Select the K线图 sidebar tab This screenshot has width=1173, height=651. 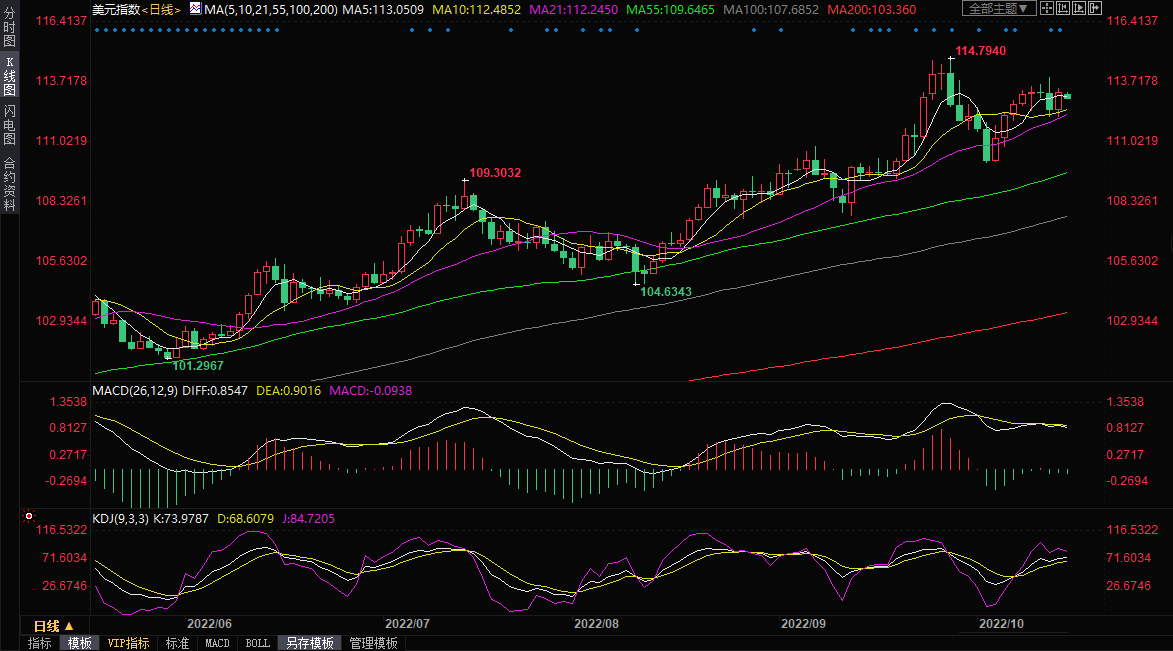[9, 75]
